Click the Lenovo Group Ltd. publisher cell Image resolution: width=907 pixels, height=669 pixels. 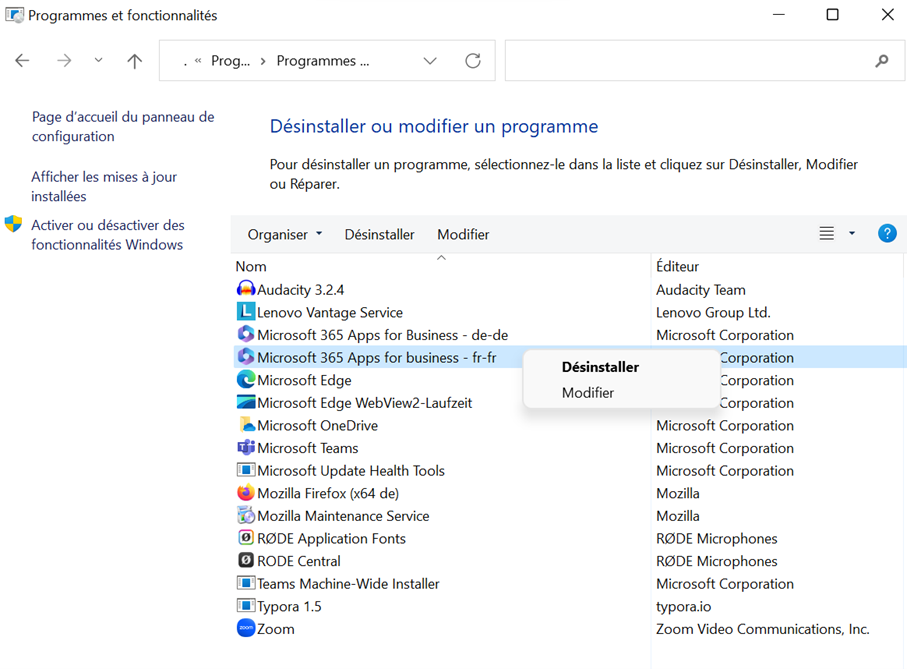coord(713,312)
